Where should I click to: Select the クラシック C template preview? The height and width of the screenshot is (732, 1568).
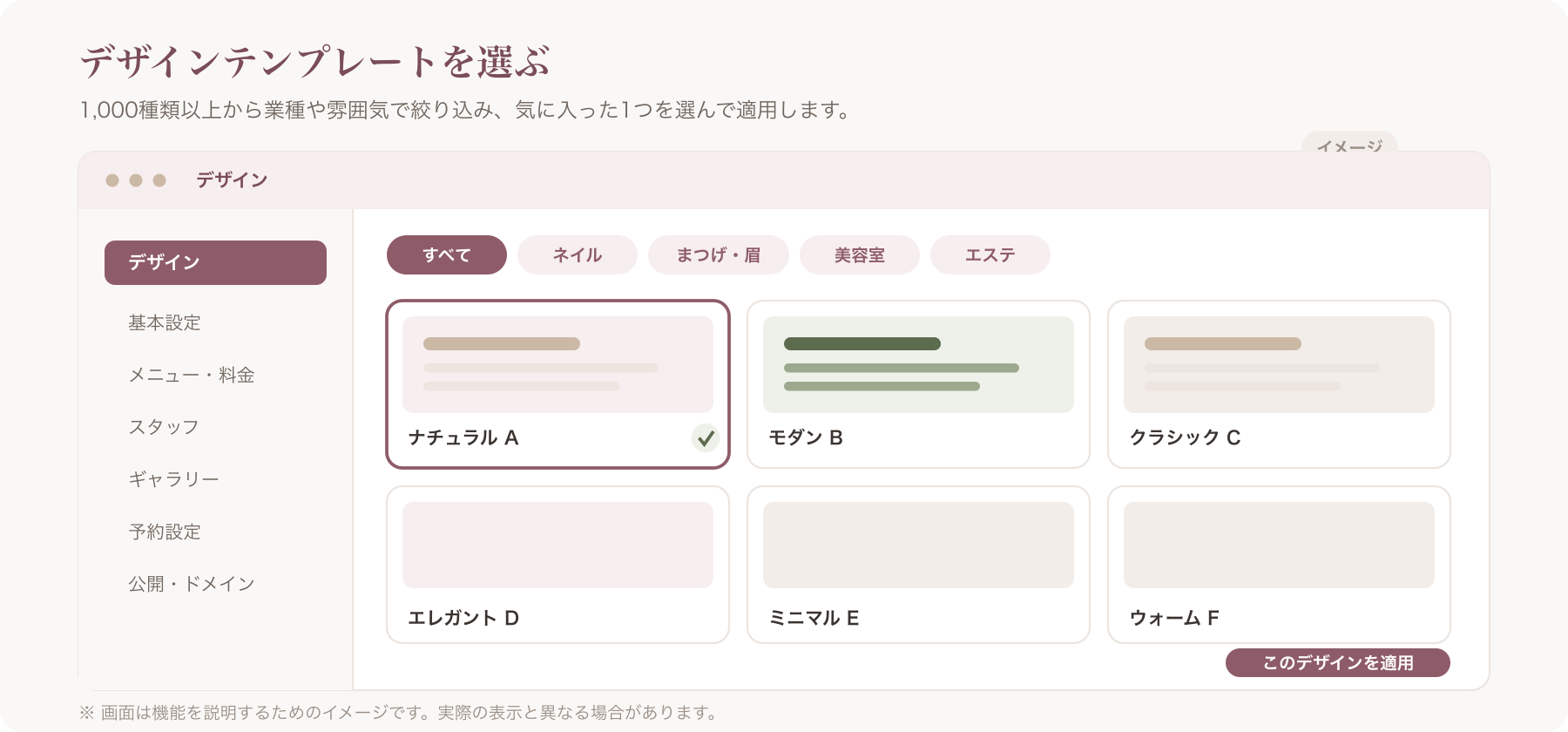tap(1279, 364)
